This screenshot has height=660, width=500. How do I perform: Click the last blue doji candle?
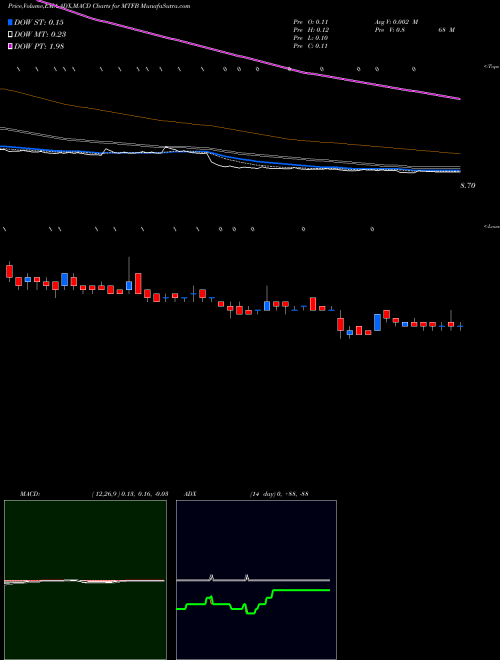(x=460, y=326)
